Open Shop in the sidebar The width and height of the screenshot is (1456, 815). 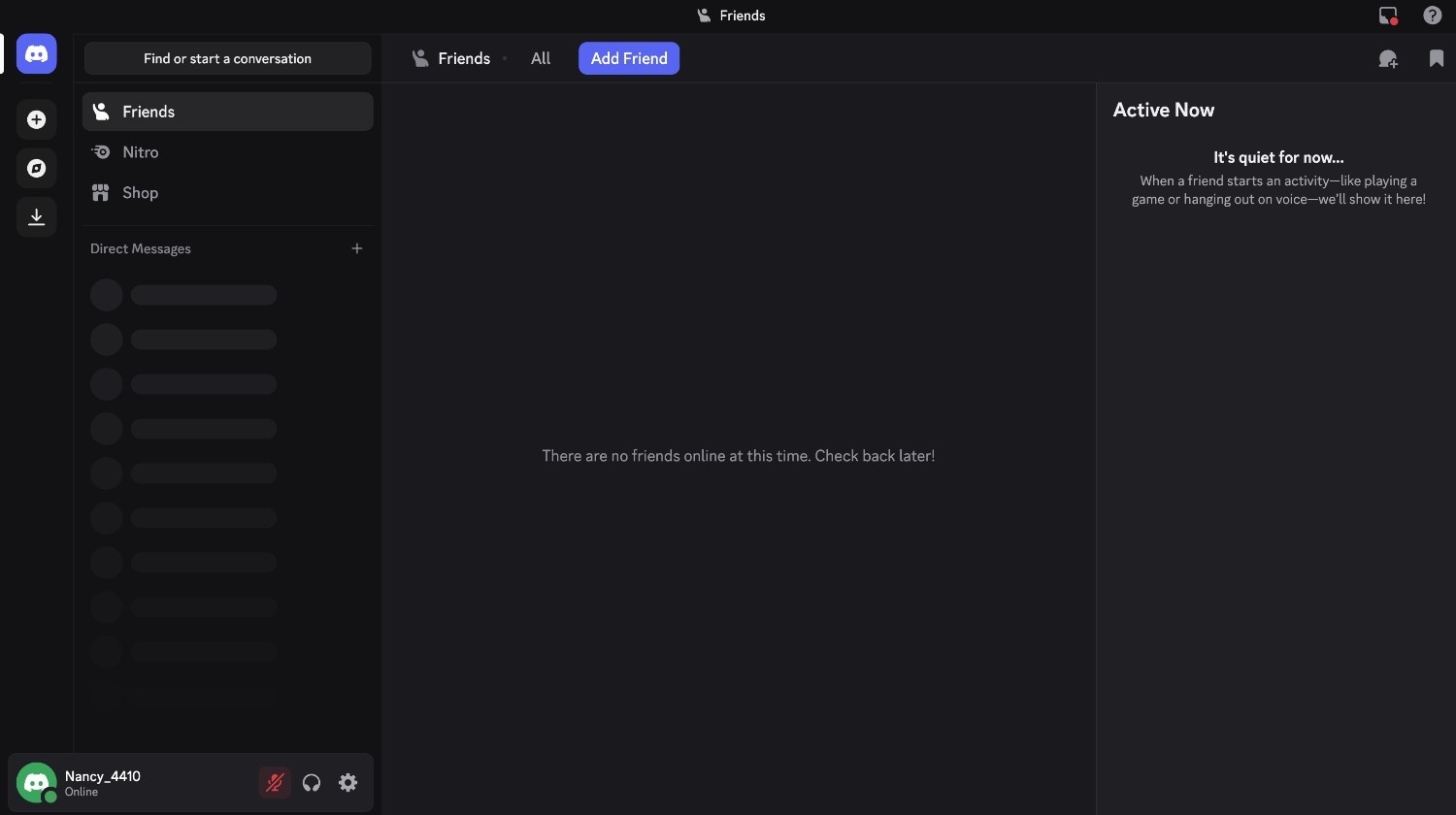[x=228, y=193]
